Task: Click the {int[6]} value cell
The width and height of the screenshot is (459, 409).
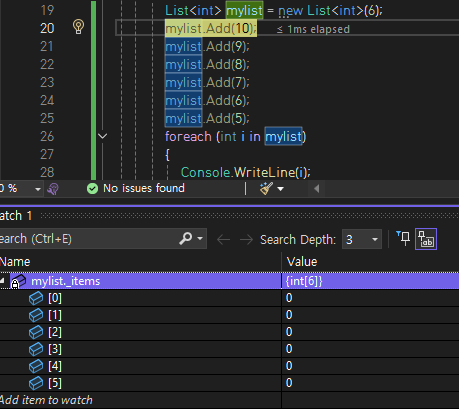Action: (x=304, y=281)
